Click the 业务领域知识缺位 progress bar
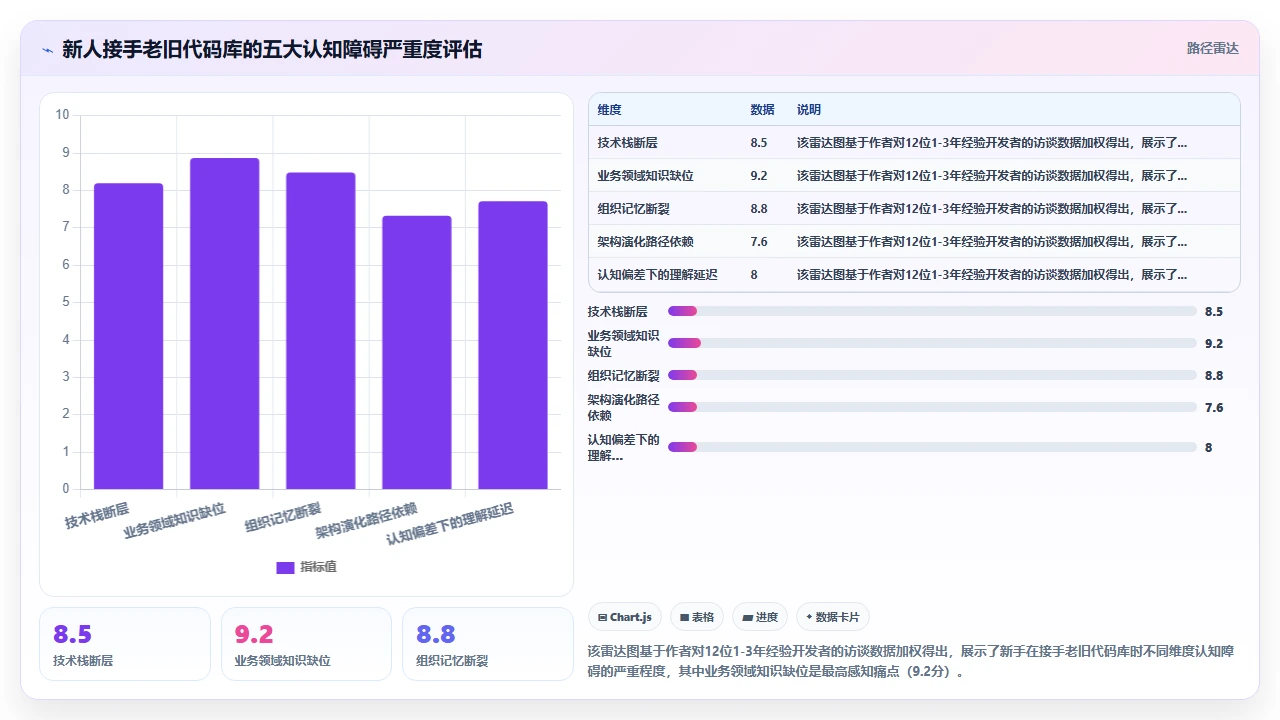Screen dimensions: 1280x720 pyautogui.click(x=932, y=343)
